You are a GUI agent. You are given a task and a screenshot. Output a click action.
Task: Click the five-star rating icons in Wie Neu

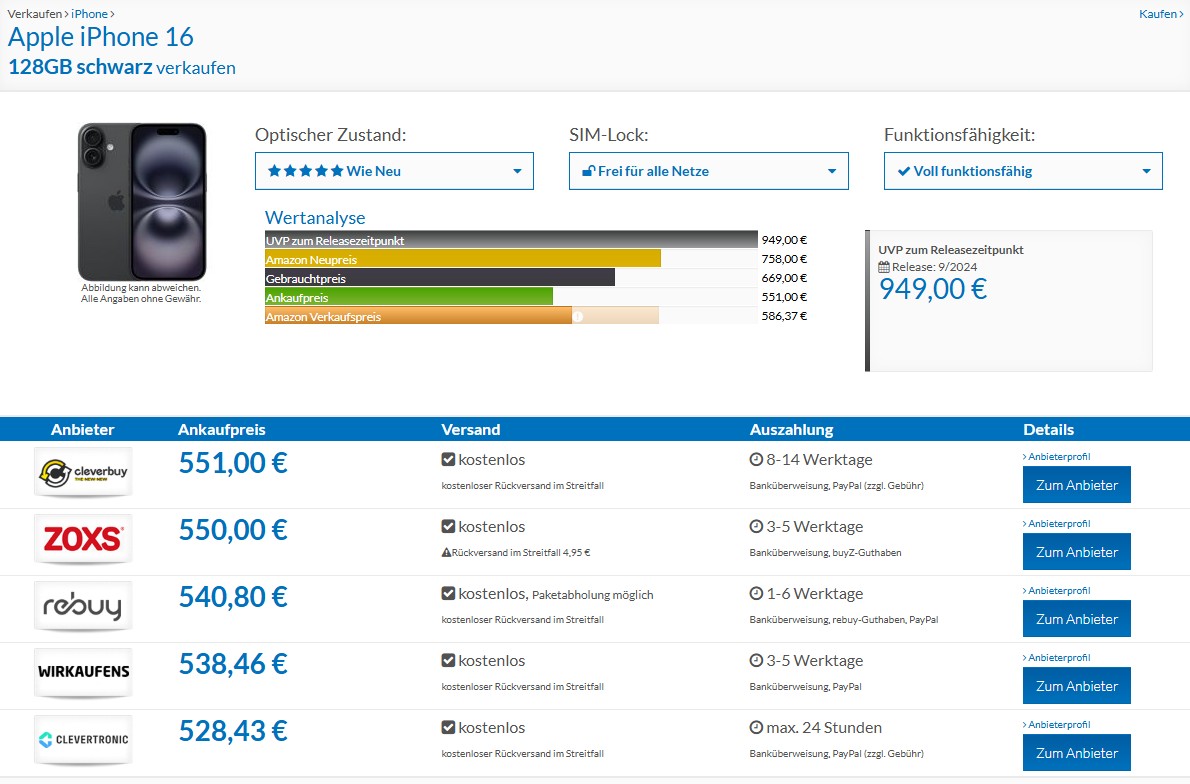305,171
